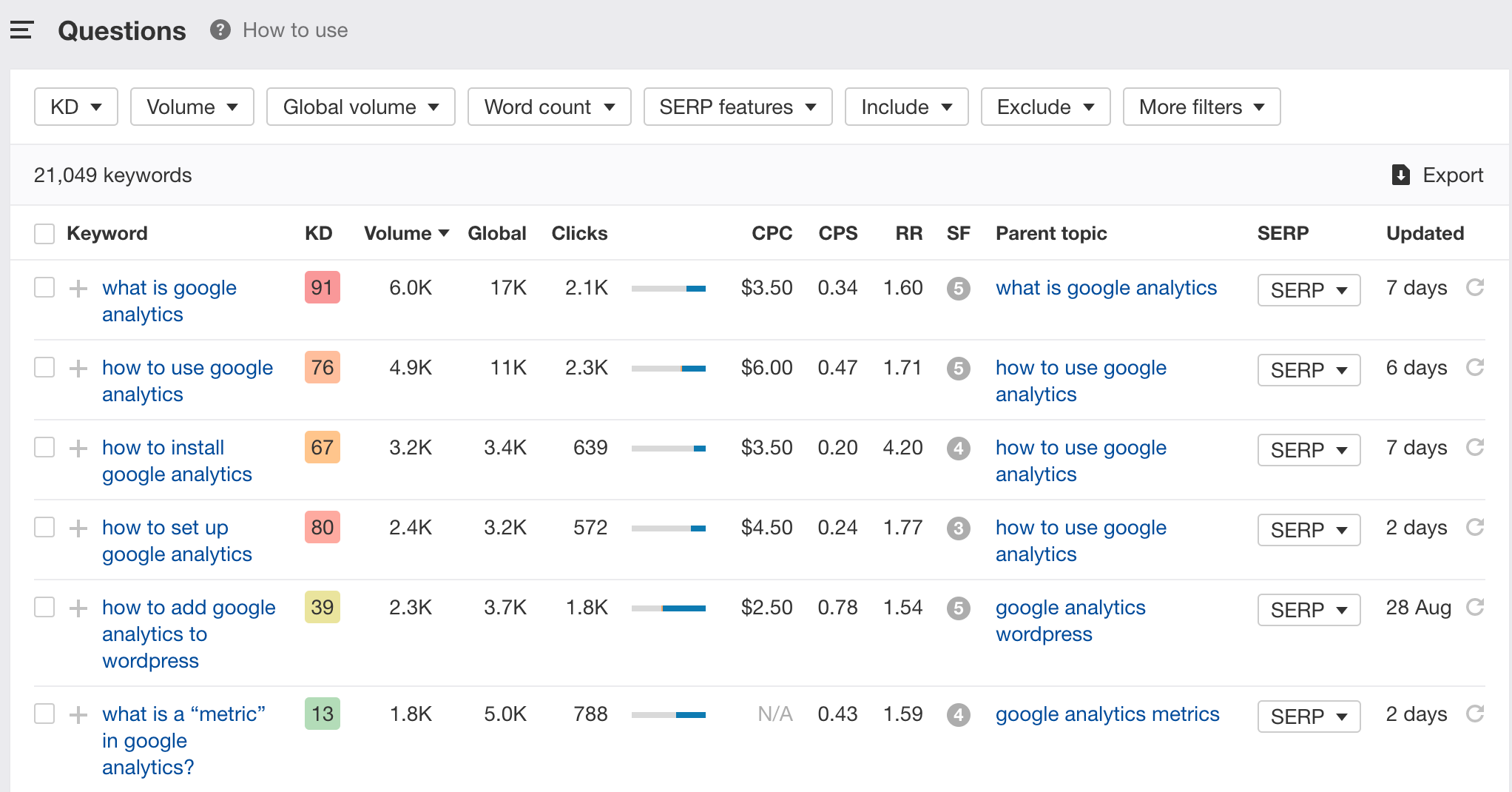Refresh the row updated 28 Aug

pos(1475,607)
